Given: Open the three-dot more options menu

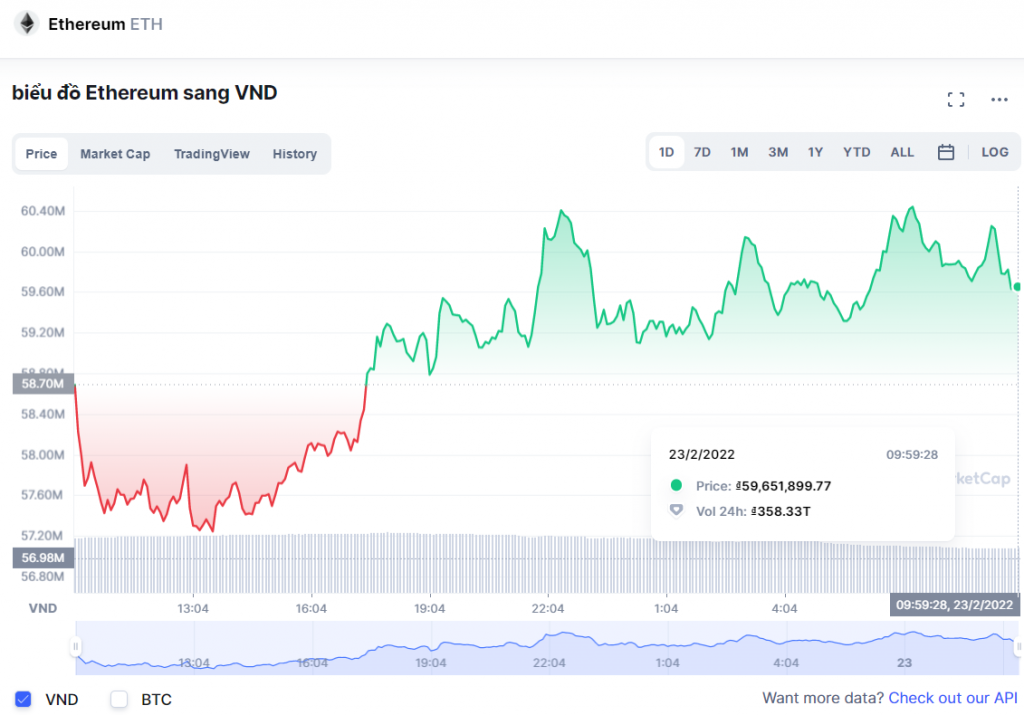Looking at the screenshot, I should [x=999, y=99].
